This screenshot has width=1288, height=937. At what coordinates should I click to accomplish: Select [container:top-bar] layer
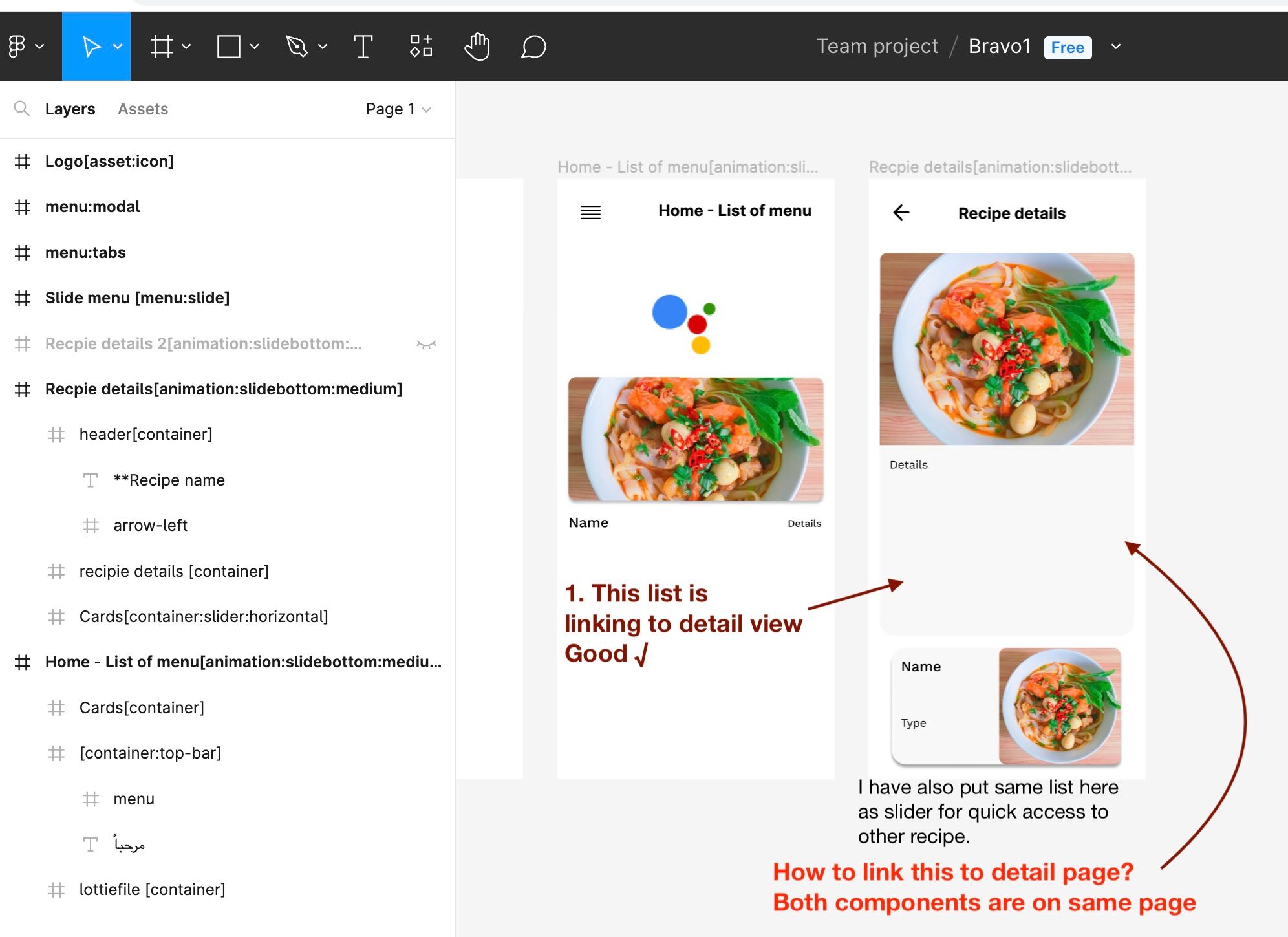pyautogui.click(x=228, y=753)
